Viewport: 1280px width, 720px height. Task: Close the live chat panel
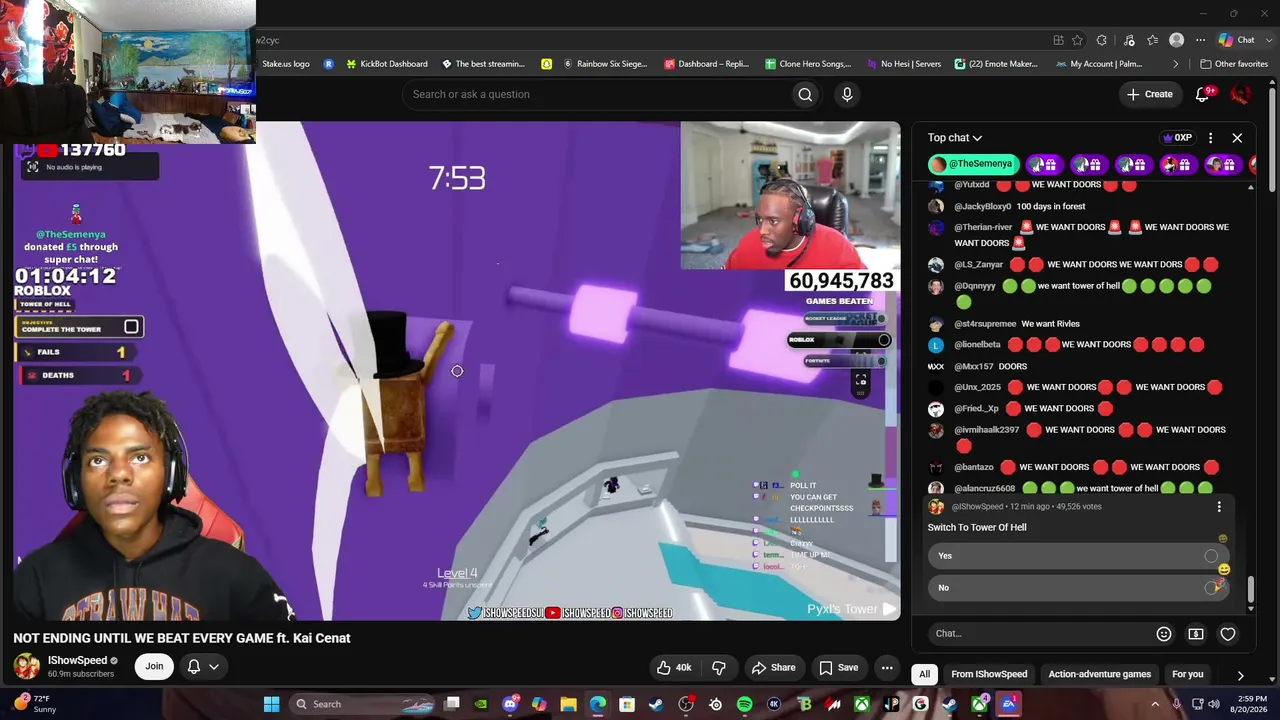coord(1237,138)
